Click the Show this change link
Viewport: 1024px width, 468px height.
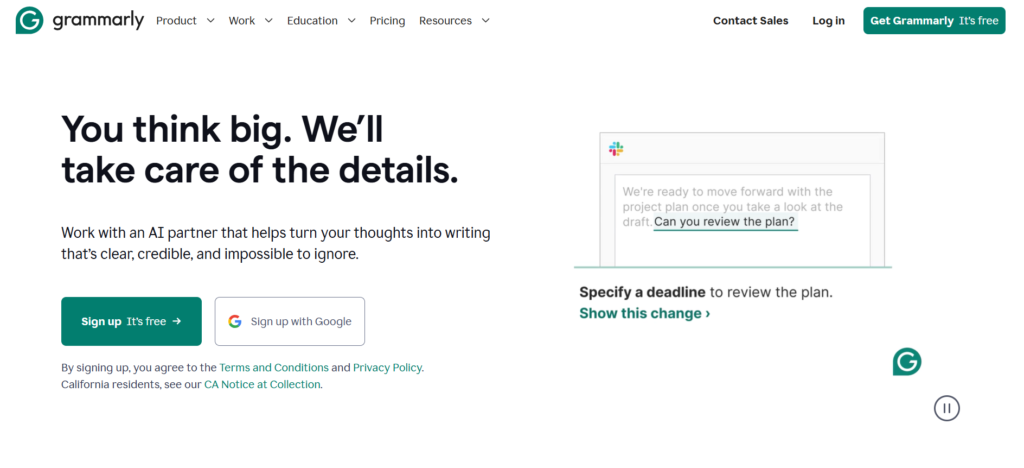645,313
